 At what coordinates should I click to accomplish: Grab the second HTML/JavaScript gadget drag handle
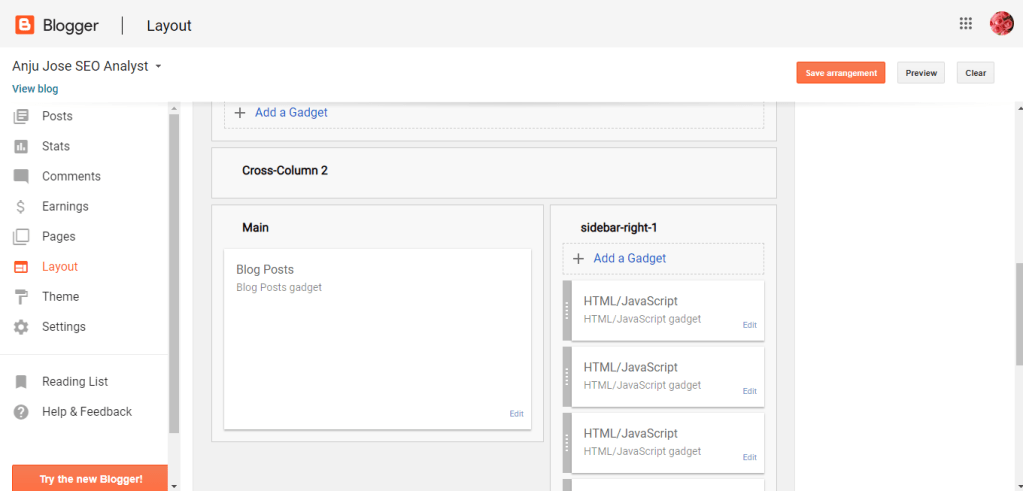[x=567, y=376]
